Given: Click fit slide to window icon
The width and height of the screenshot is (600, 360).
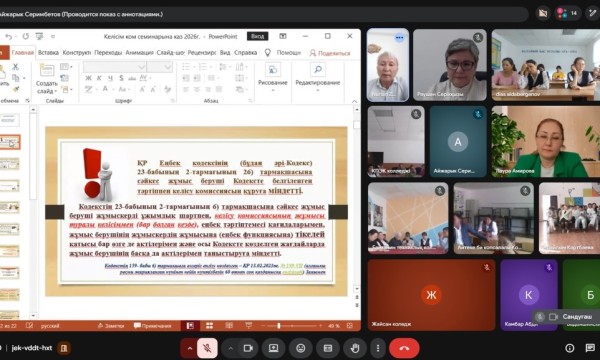Looking at the screenshot, I should (x=349, y=326).
